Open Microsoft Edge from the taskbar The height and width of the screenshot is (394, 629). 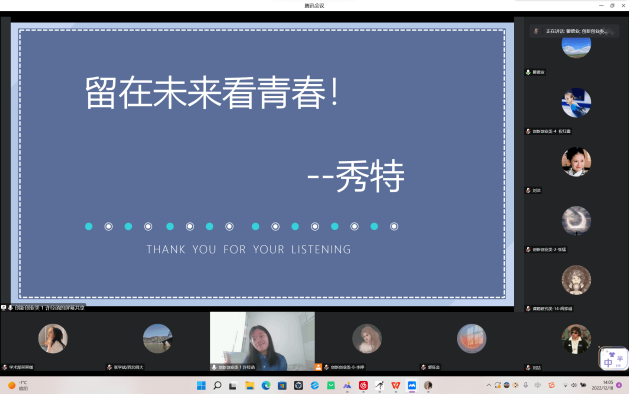coord(266,386)
